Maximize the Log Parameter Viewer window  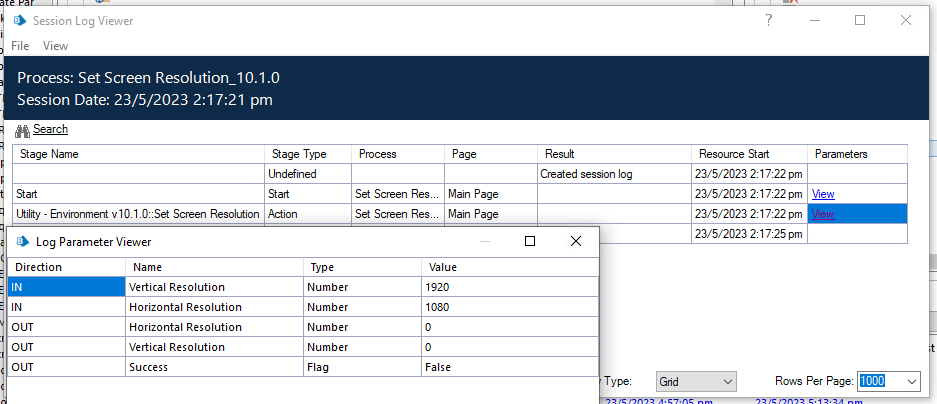[530, 241]
